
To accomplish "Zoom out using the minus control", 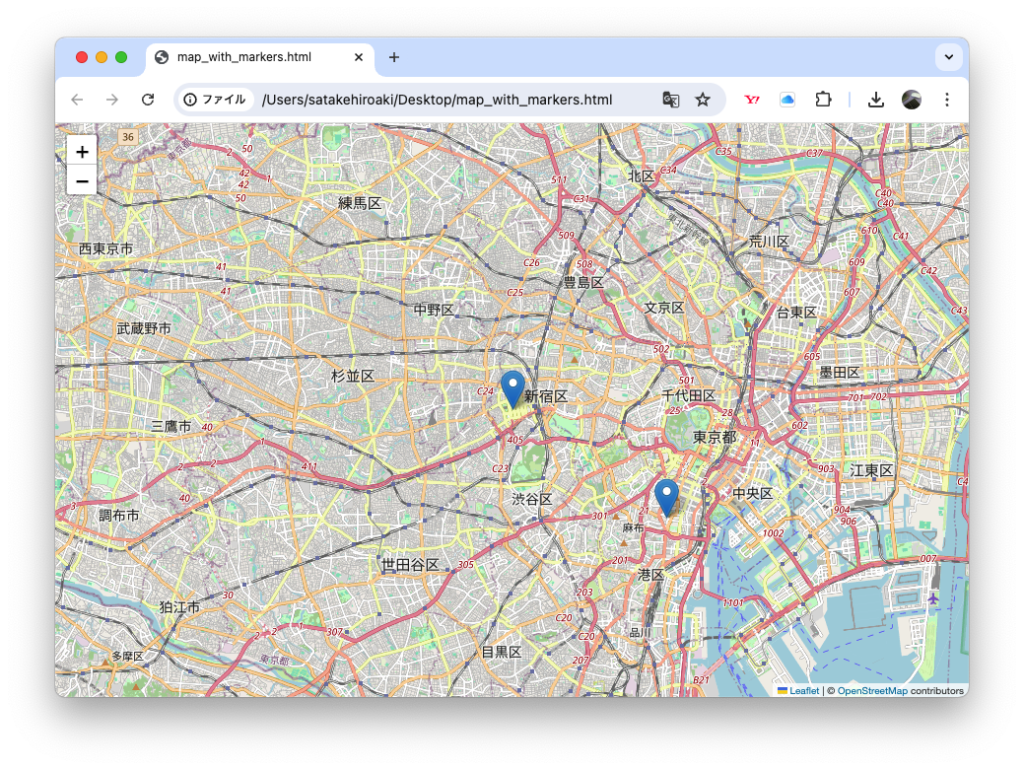I will pyautogui.click(x=81, y=180).
